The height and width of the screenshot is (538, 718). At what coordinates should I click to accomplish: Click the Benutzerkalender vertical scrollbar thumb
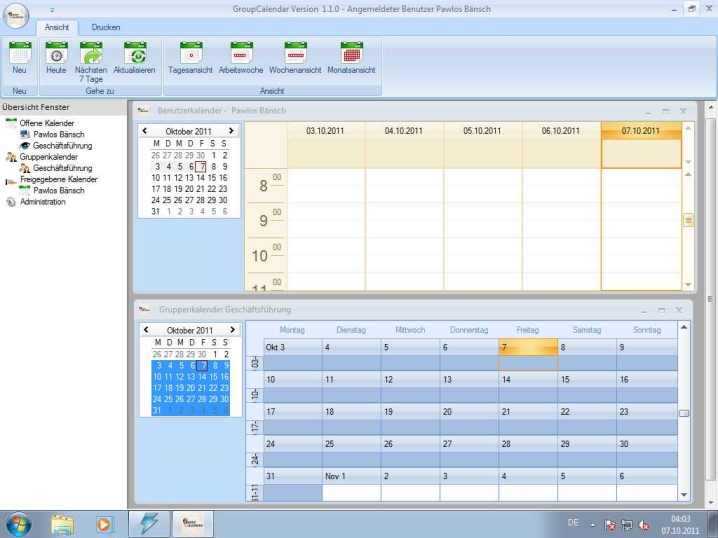point(688,220)
